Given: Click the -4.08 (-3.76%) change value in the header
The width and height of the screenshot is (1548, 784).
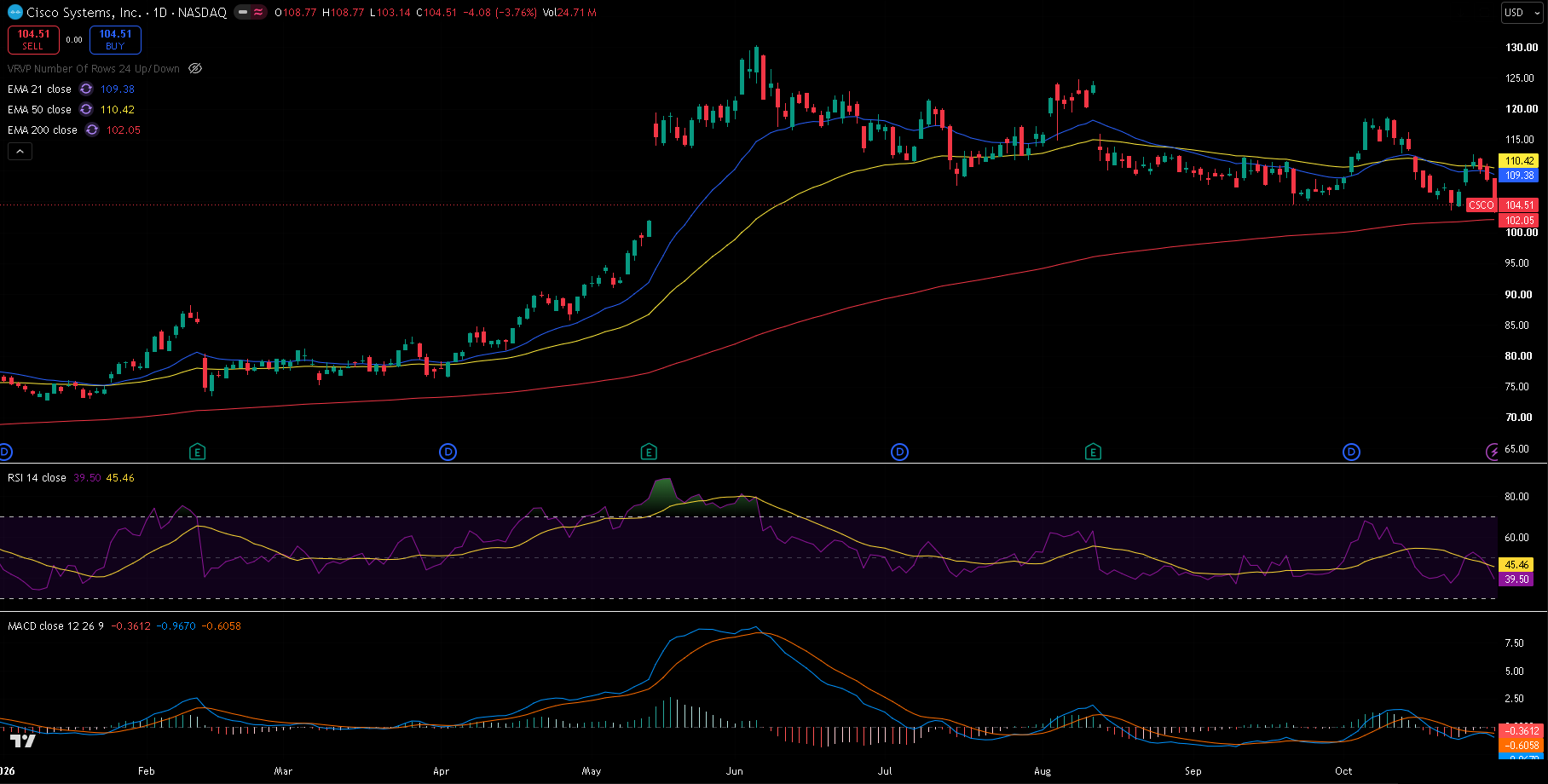Looking at the screenshot, I should point(500,13).
